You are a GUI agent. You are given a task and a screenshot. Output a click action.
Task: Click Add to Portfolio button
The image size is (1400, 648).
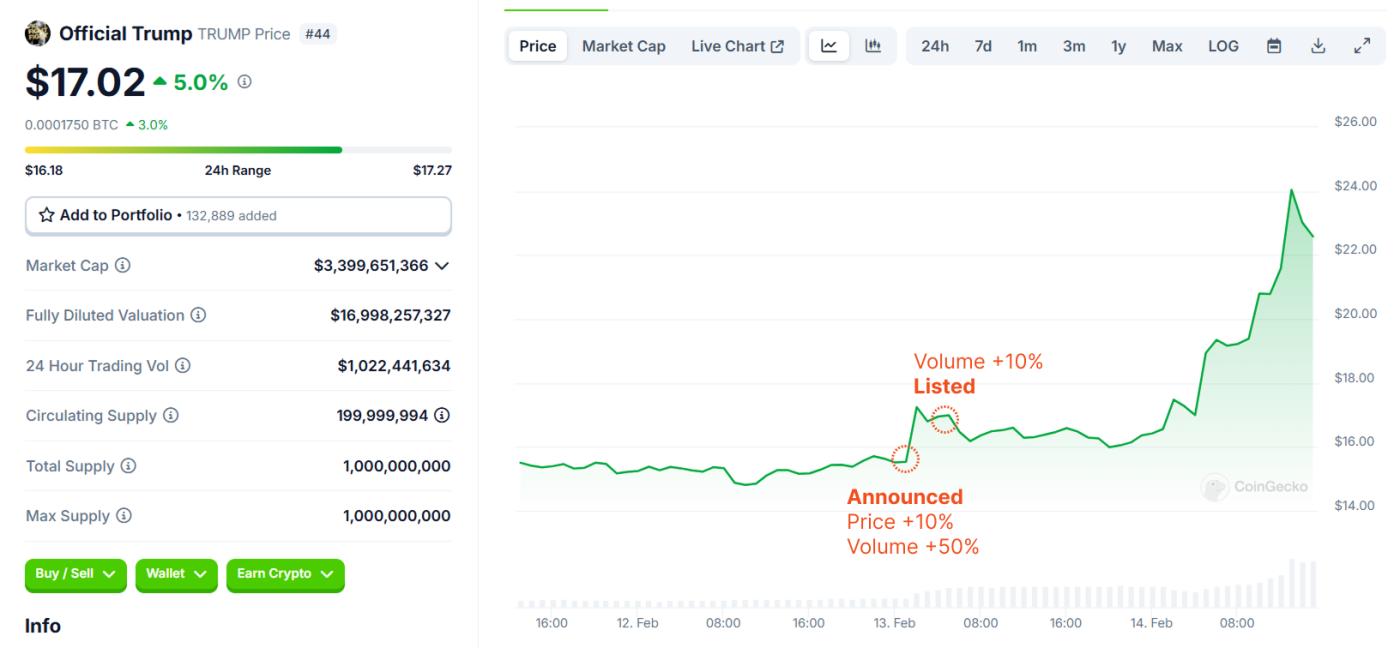click(238, 215)
